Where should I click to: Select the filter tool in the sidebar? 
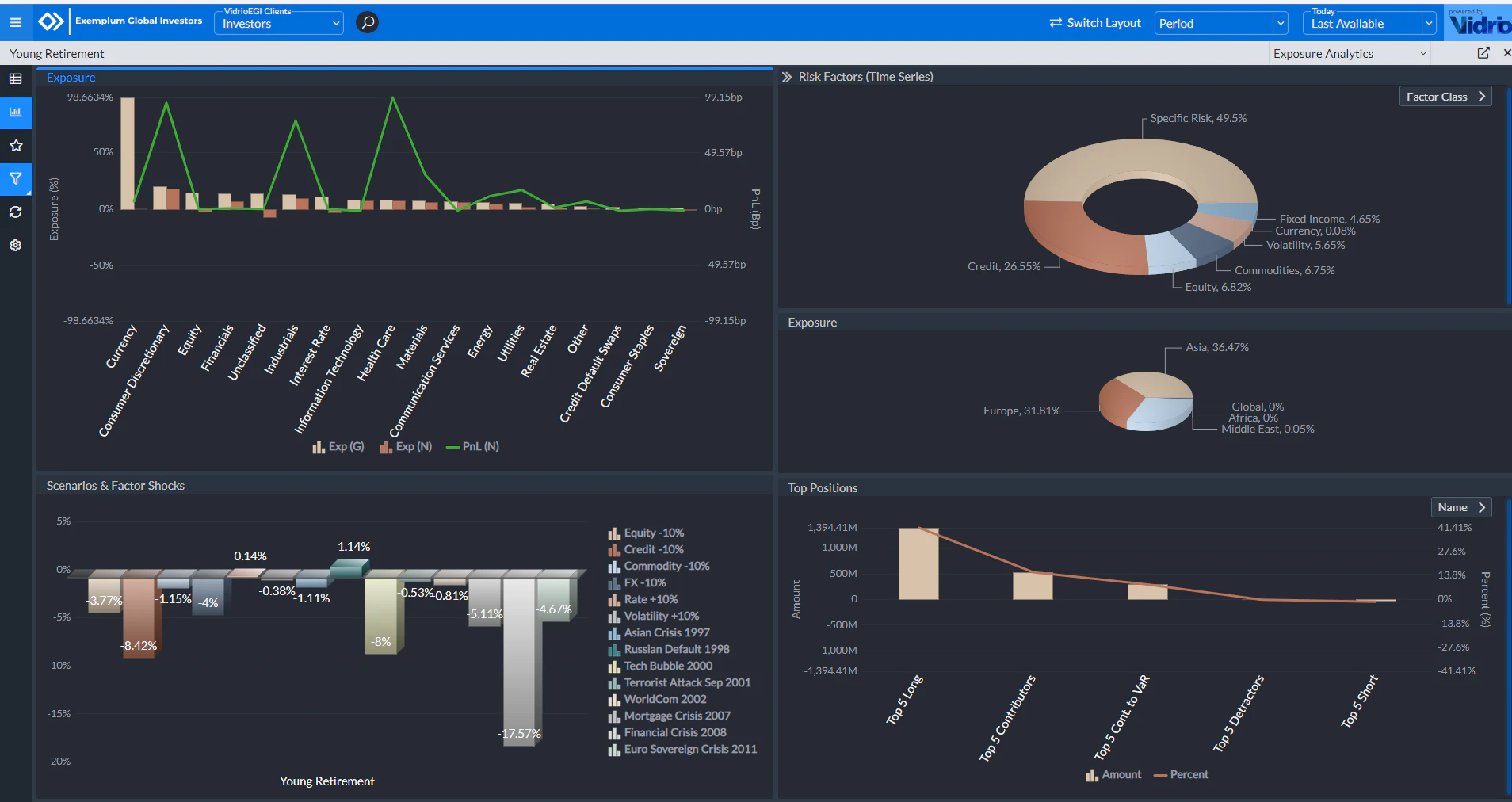click(15, 179)
